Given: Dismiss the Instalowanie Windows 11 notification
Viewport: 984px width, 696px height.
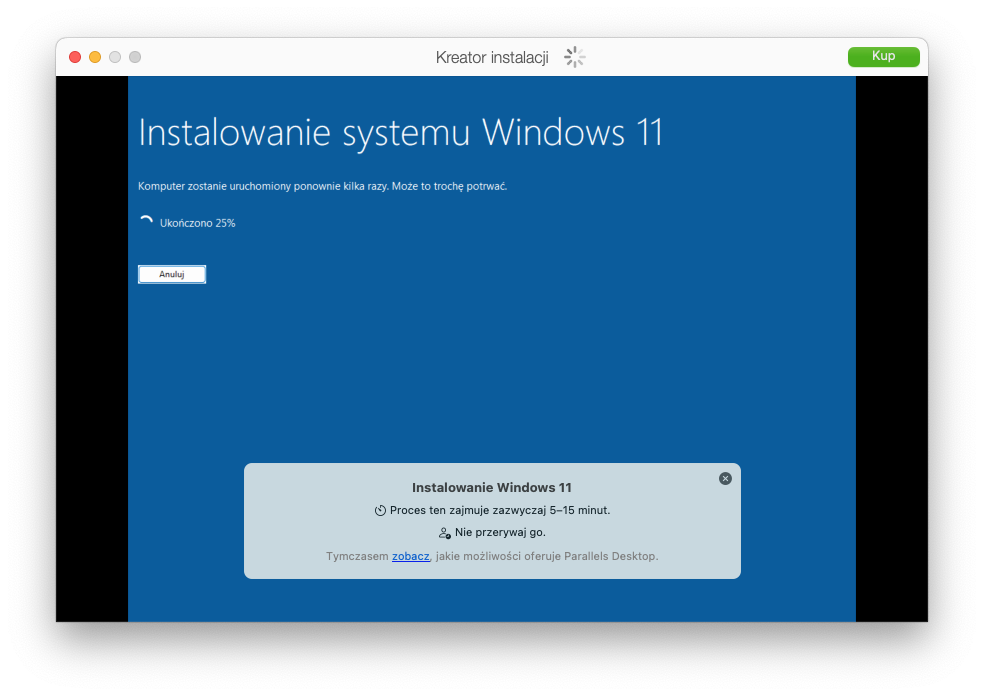Looking at the screenshot, I should [725, 479].
